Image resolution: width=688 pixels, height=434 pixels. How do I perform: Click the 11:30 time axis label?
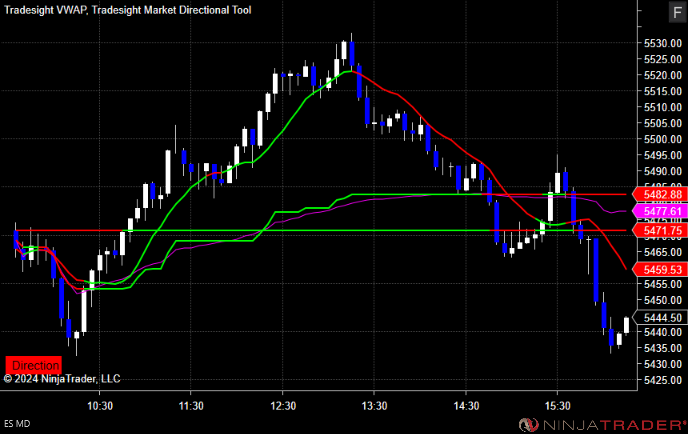191,406
